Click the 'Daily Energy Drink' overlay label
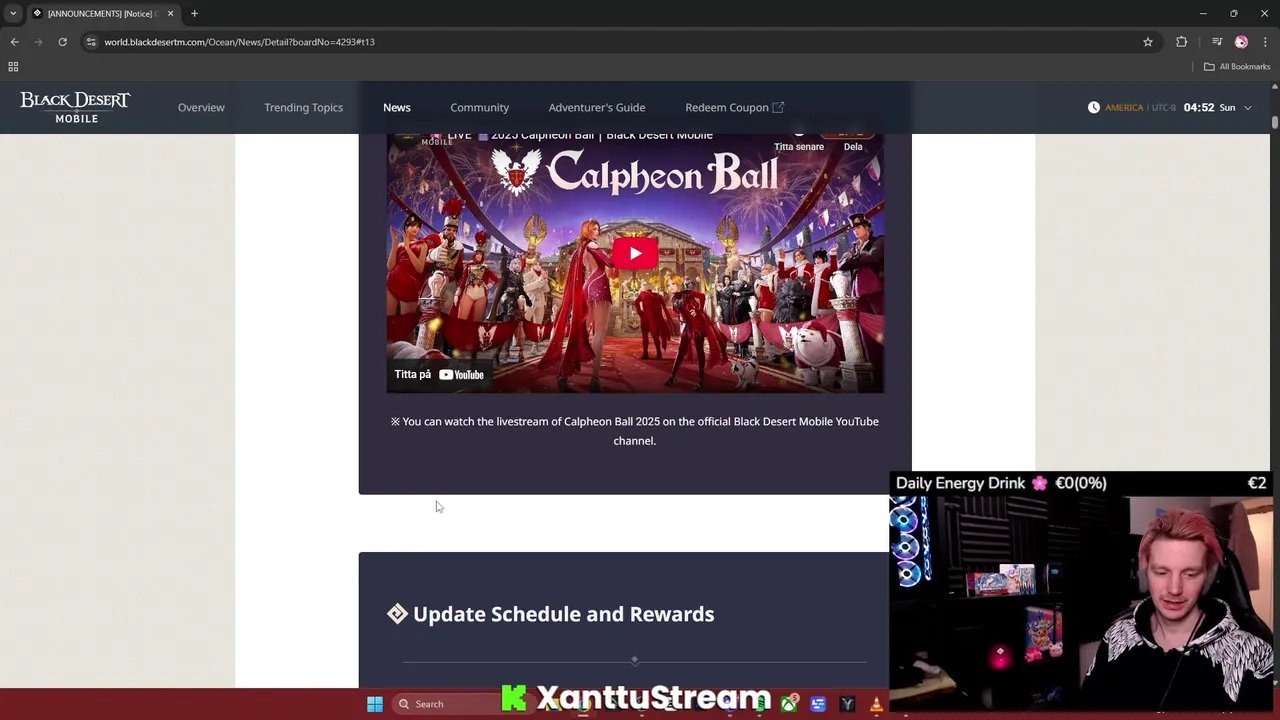 coord(961,483)
